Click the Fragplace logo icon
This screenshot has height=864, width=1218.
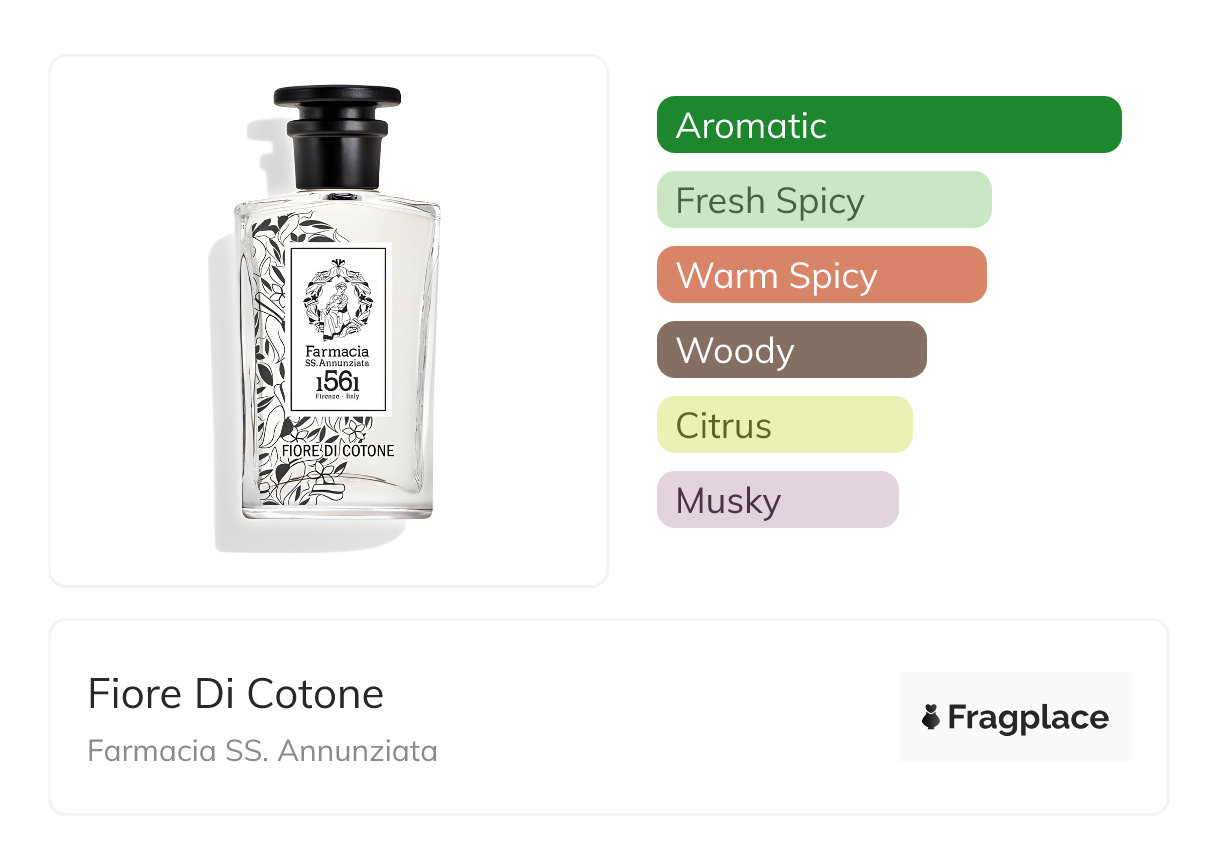(931, 717)
